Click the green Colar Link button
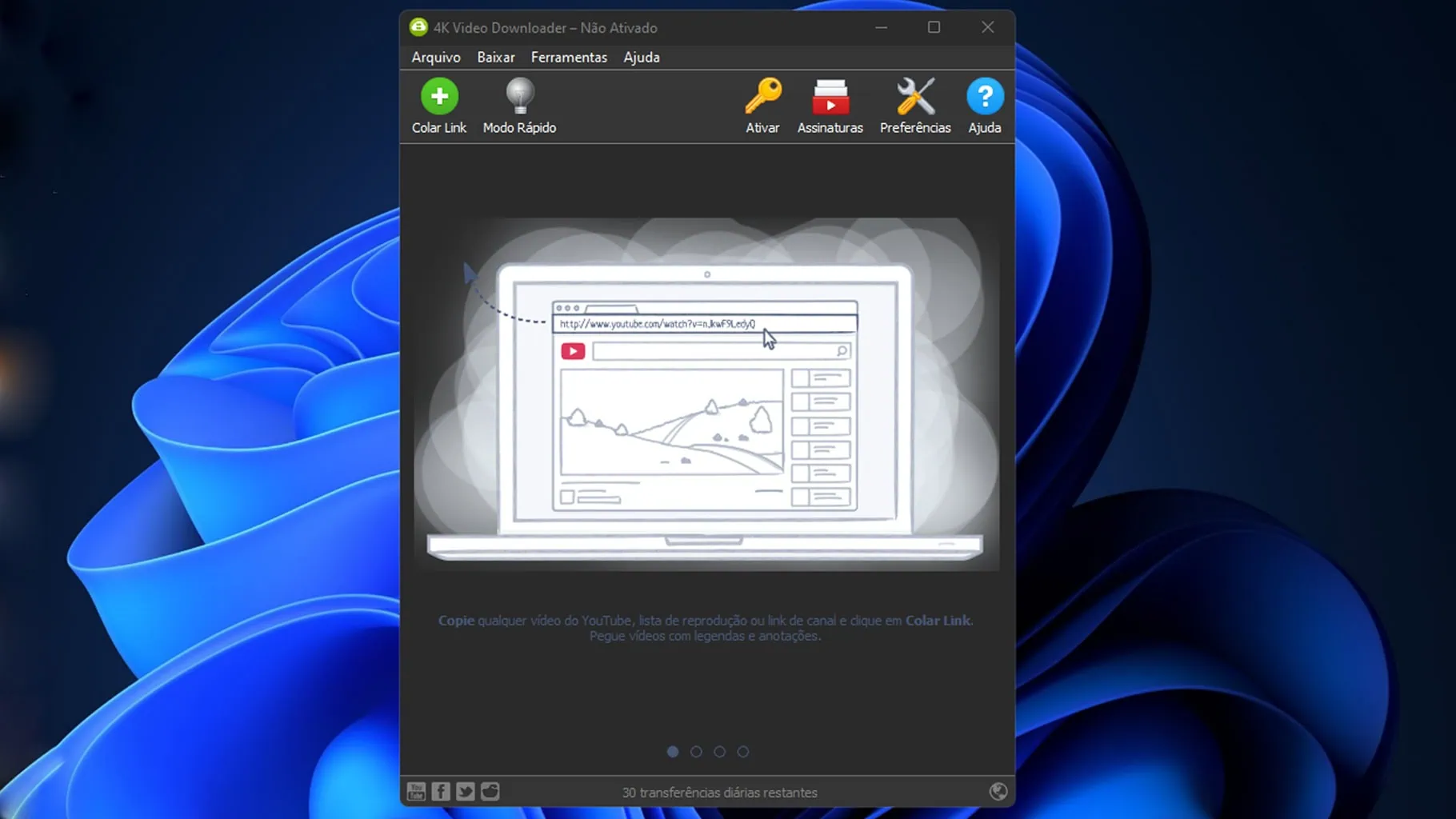 point(438,106)
